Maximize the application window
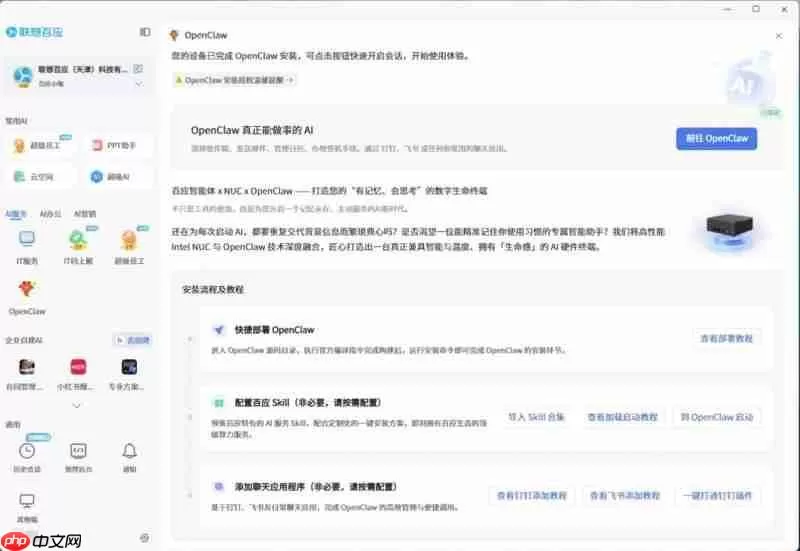The image size is (800, 551). point(756,9)
